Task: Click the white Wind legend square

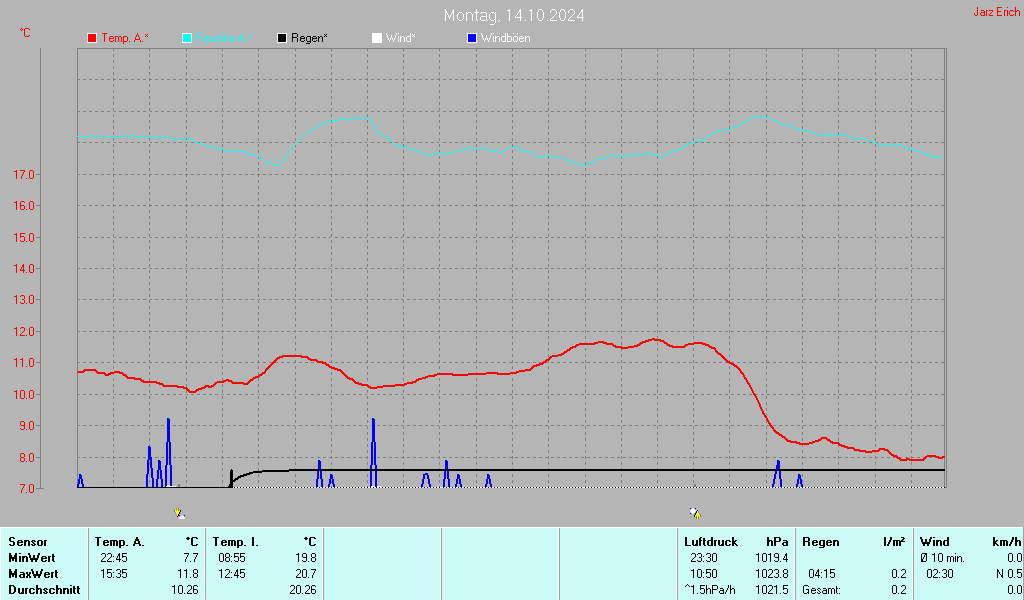Action: pyautogui.click(x=377, y=38)
